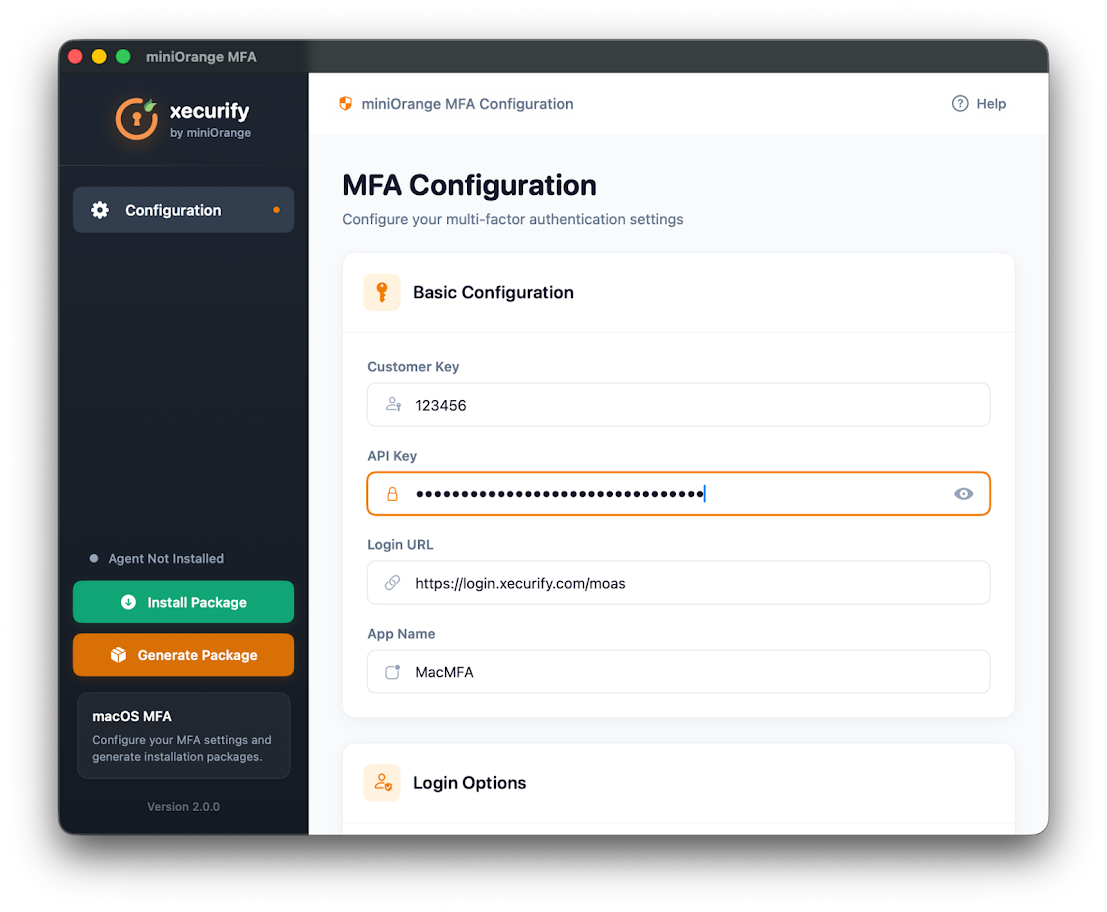Click the "App Name" field label
This screenshot has height=912, width=1107.
pos(401,633)
